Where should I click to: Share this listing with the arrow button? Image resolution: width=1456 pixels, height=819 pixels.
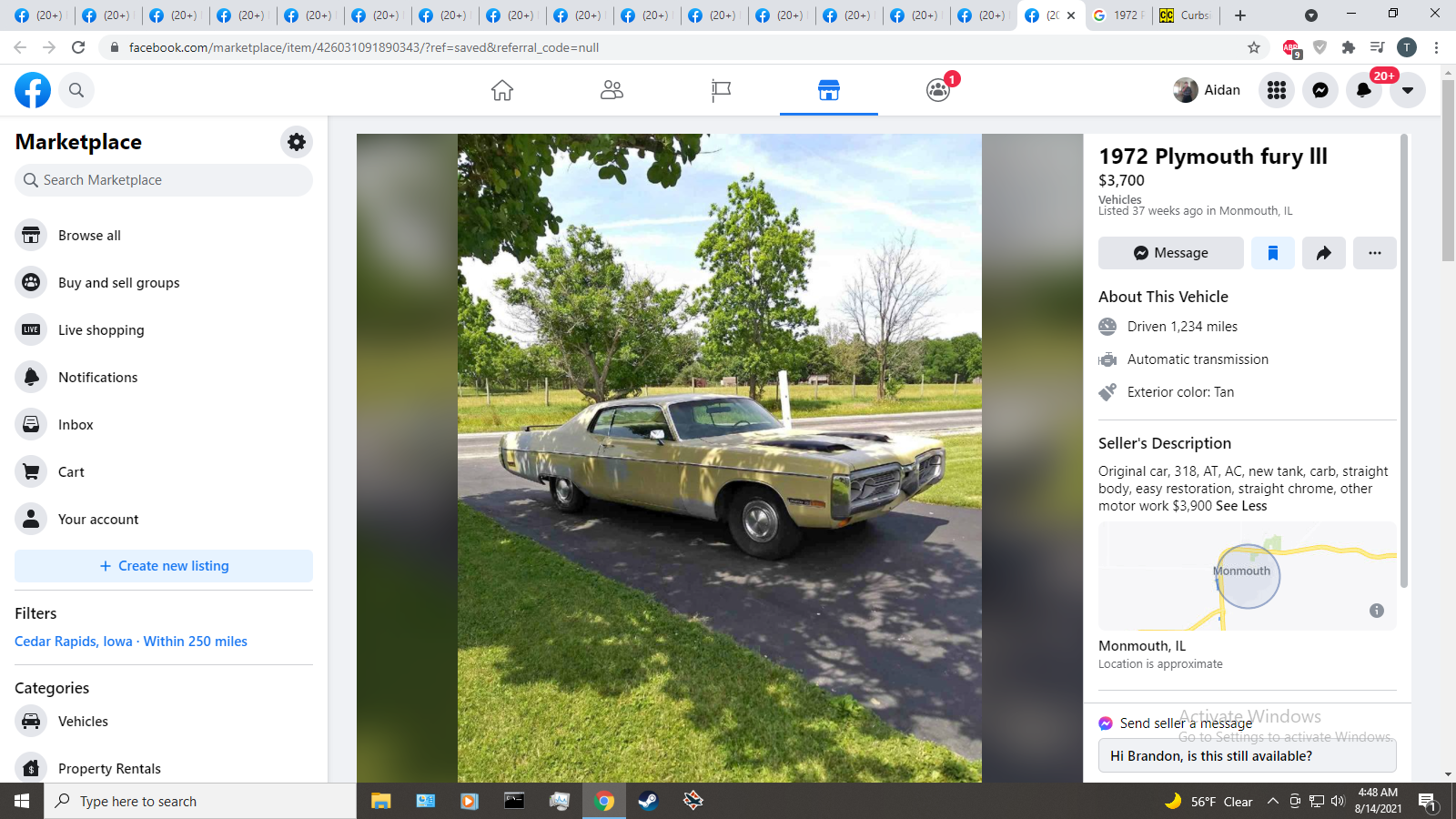(1324, 253)
